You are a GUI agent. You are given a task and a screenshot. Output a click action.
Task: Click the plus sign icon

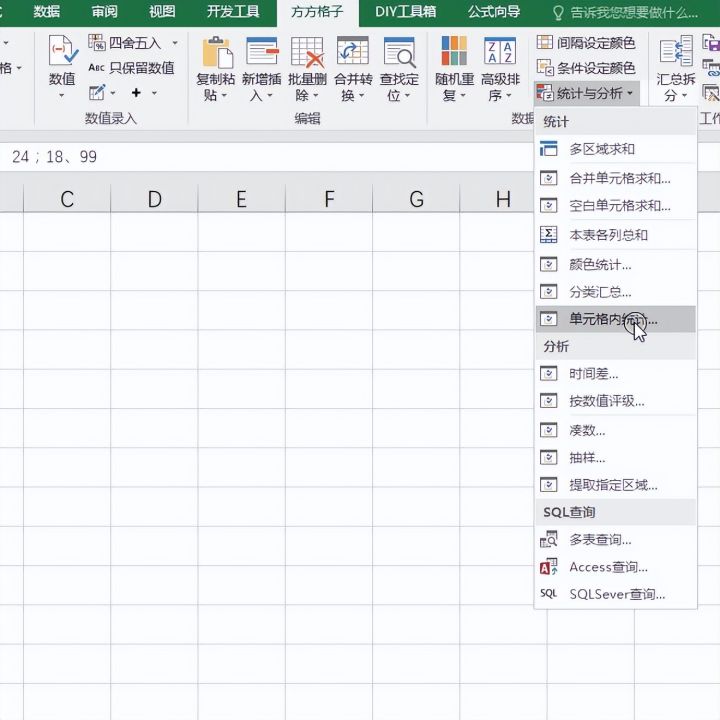coord(136,93)
